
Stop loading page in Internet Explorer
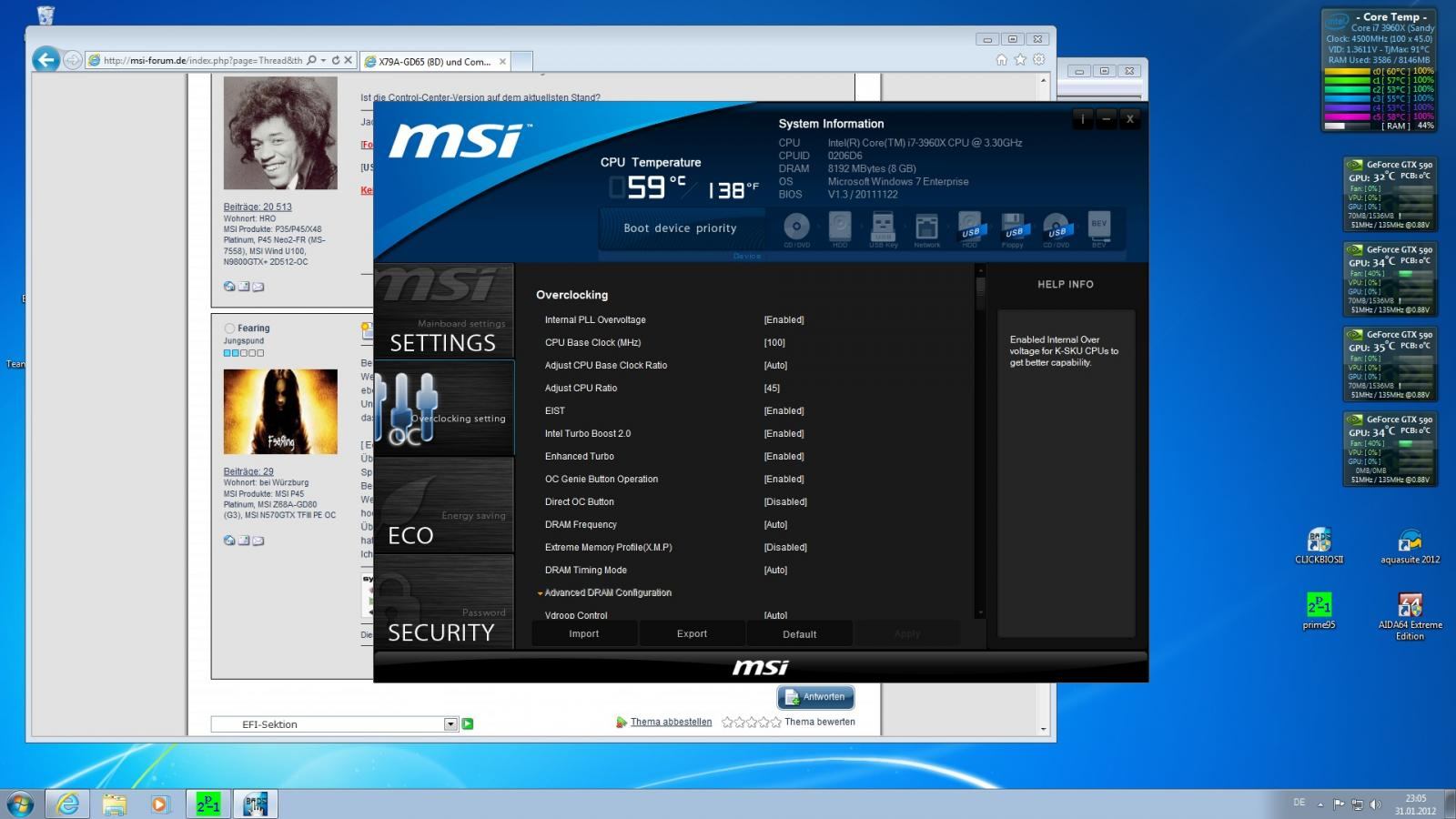click(x=348, y=60)
